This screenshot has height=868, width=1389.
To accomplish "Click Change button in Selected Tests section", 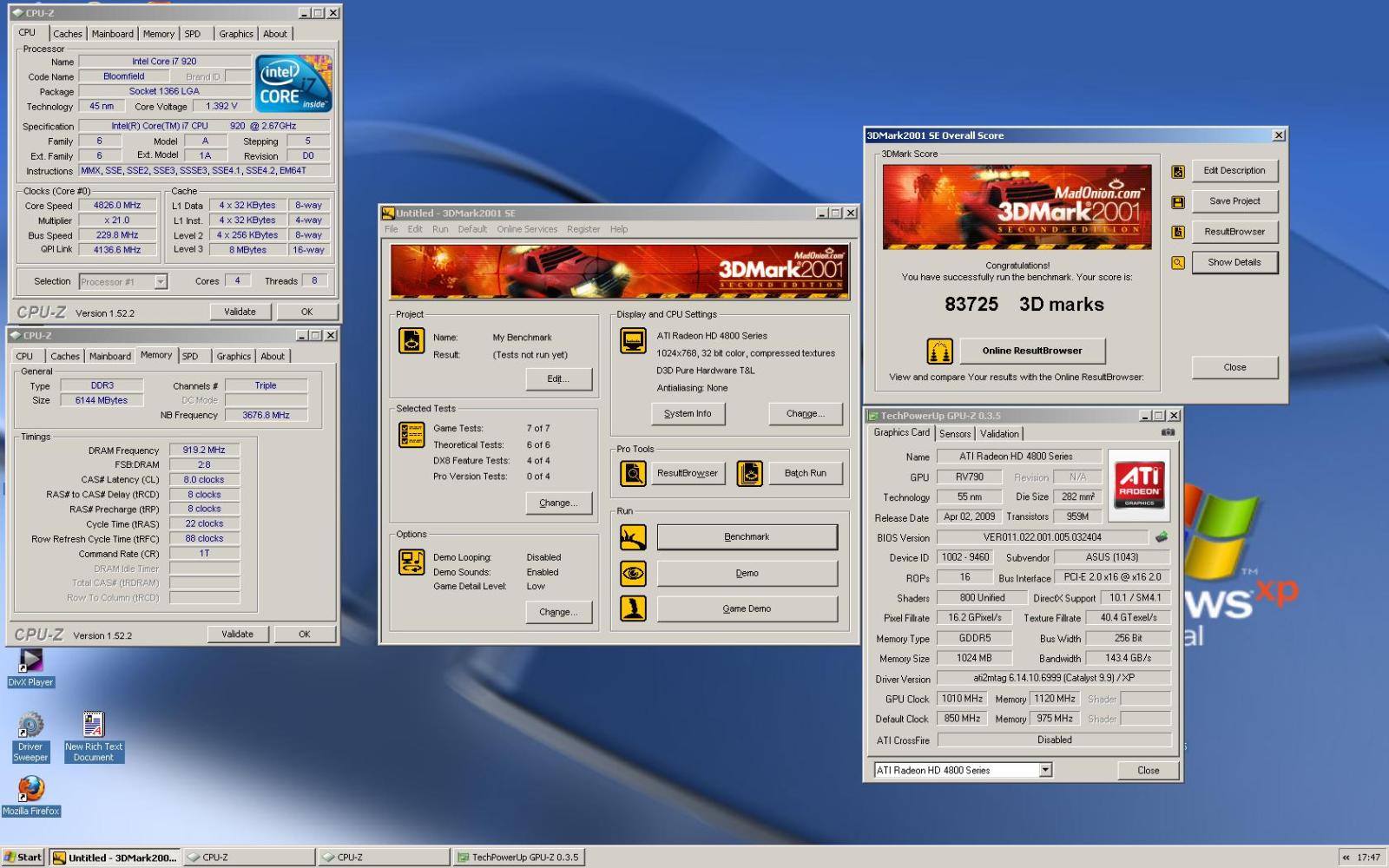I will 558,503.
